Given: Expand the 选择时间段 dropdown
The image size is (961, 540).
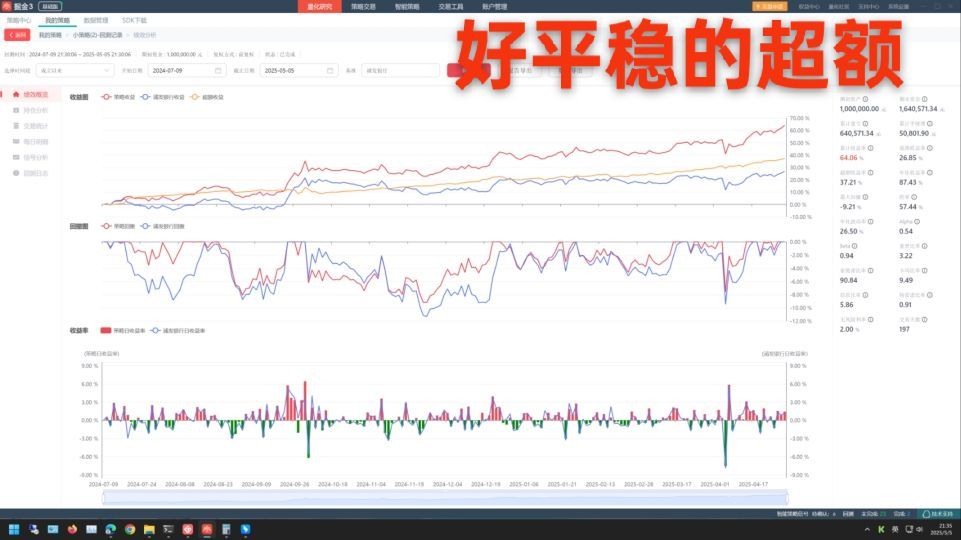Looking at the screenshot, I should click(x=75, y=71).
